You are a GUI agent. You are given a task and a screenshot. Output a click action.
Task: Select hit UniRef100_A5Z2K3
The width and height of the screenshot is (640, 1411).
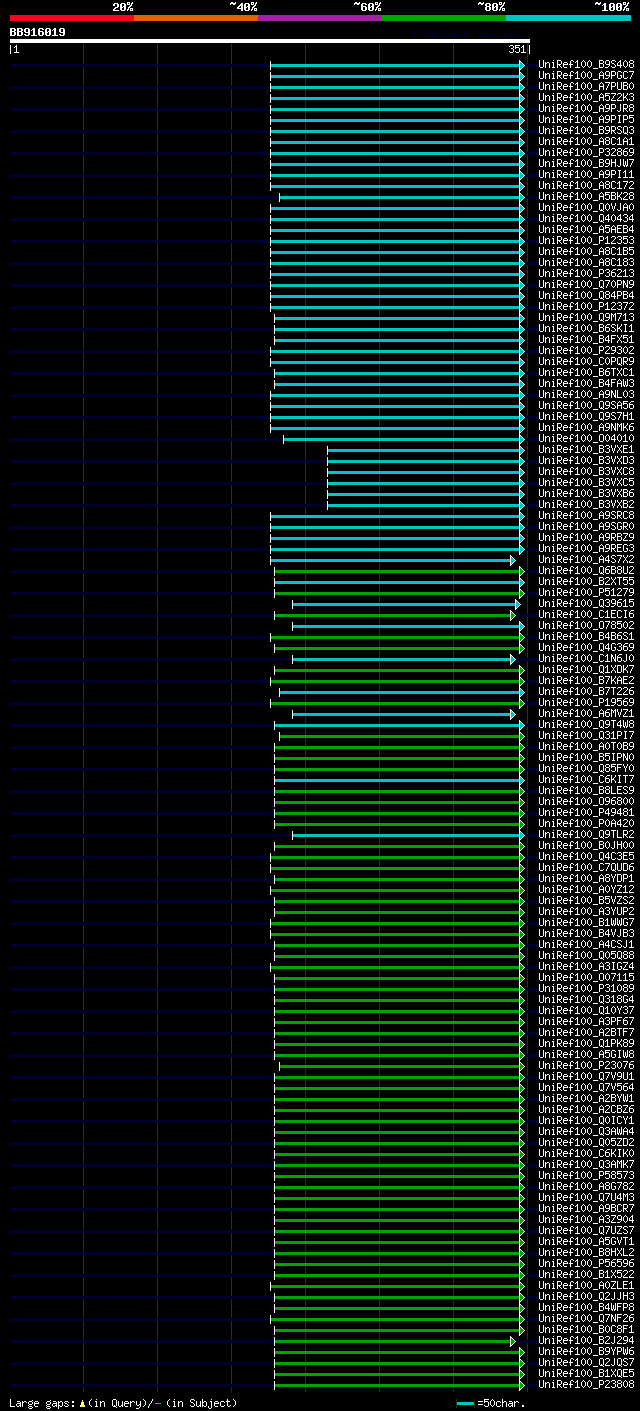[586, 98]
